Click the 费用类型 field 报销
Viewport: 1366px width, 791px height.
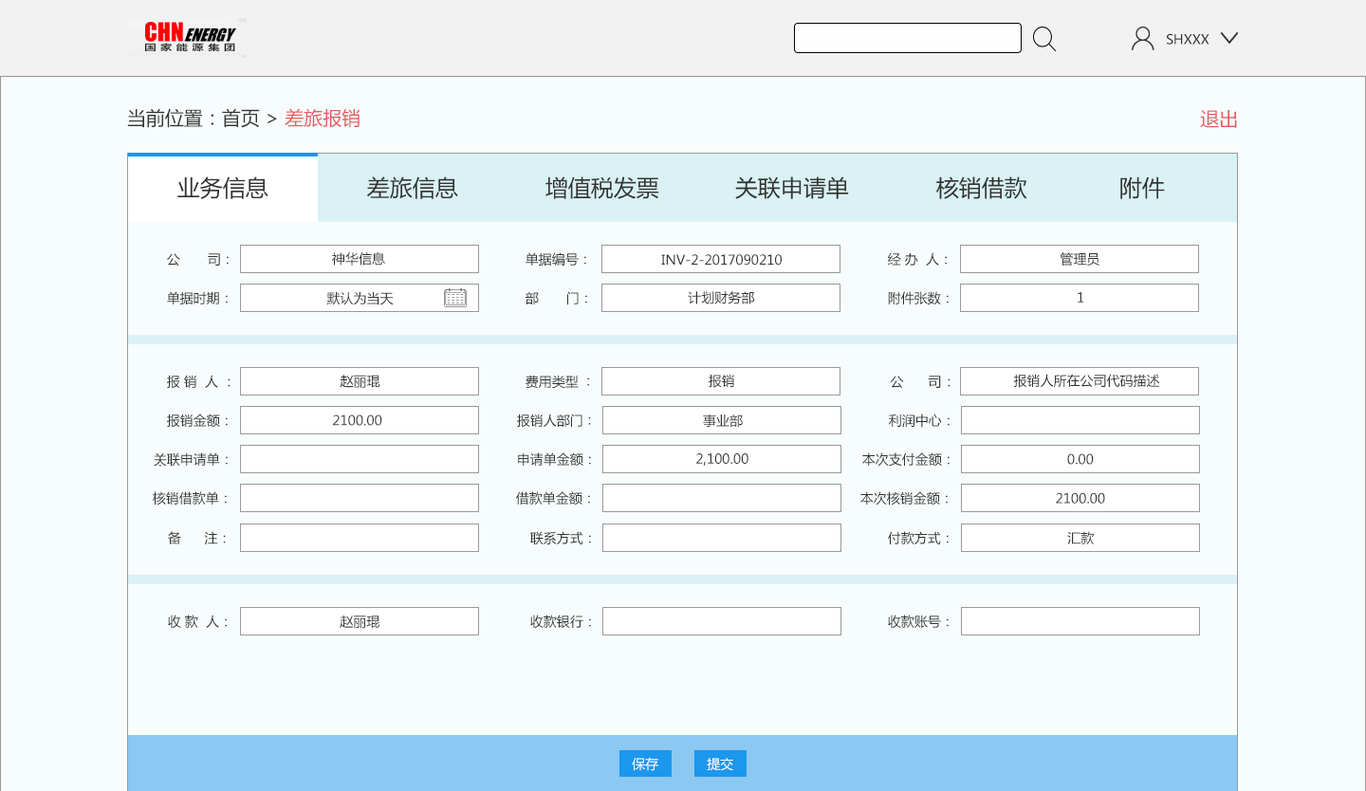[720, 381]
